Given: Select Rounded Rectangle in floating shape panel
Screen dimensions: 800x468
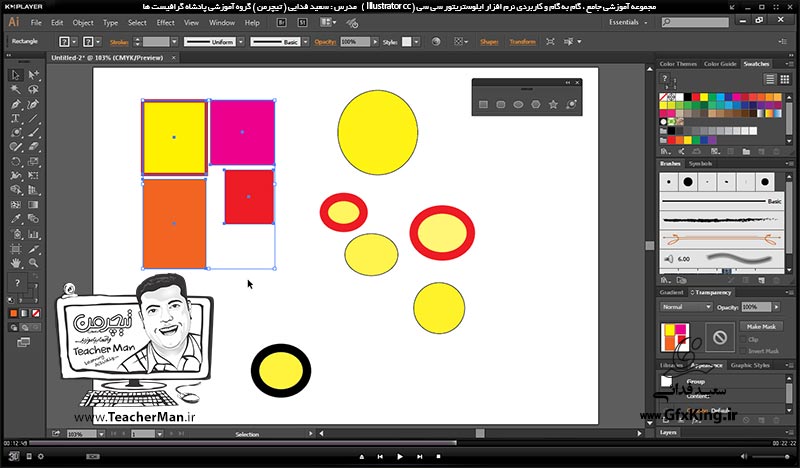Looking at the screenshot, I should 501,105.
